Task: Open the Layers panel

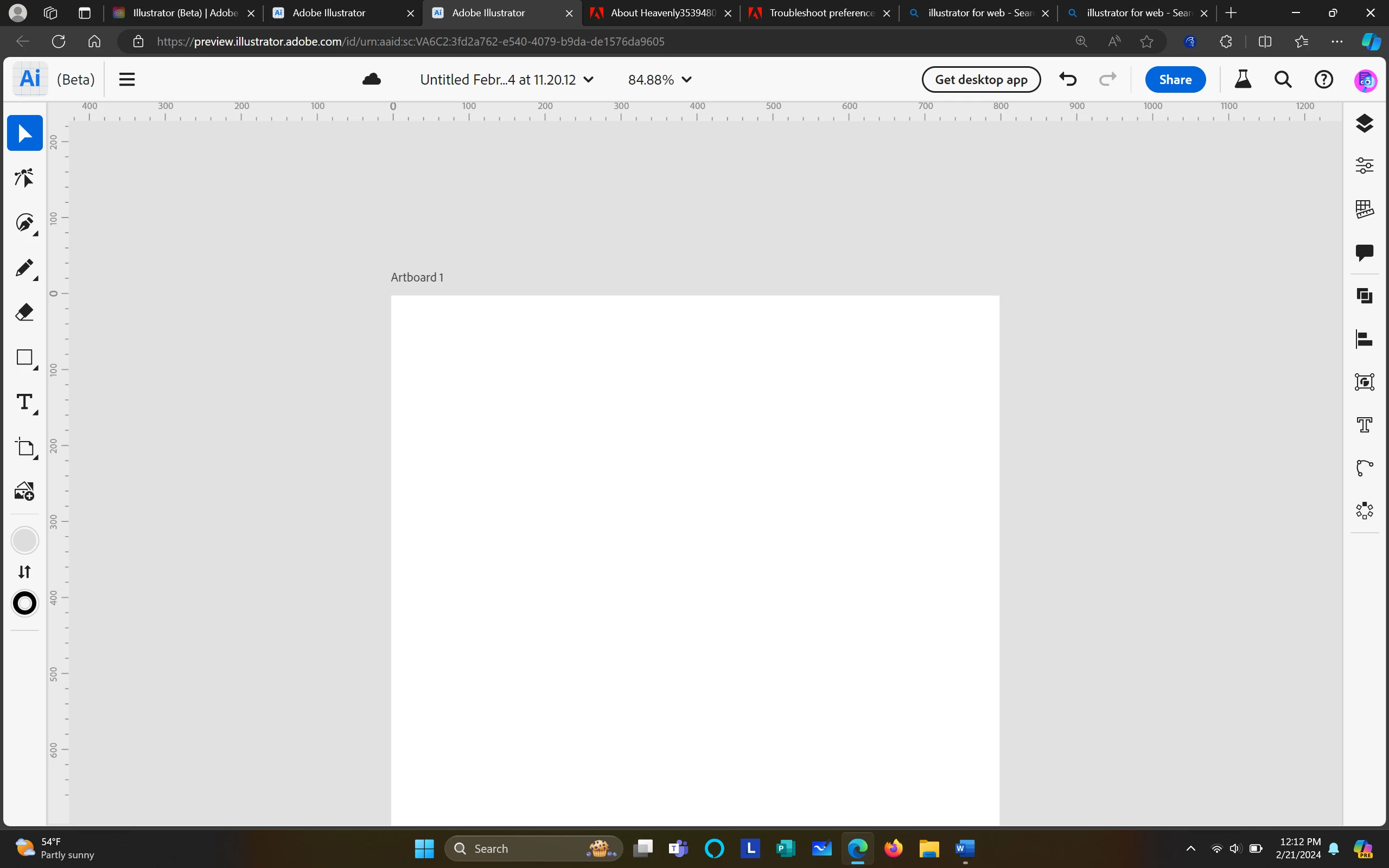Action: pos(1365,123)
